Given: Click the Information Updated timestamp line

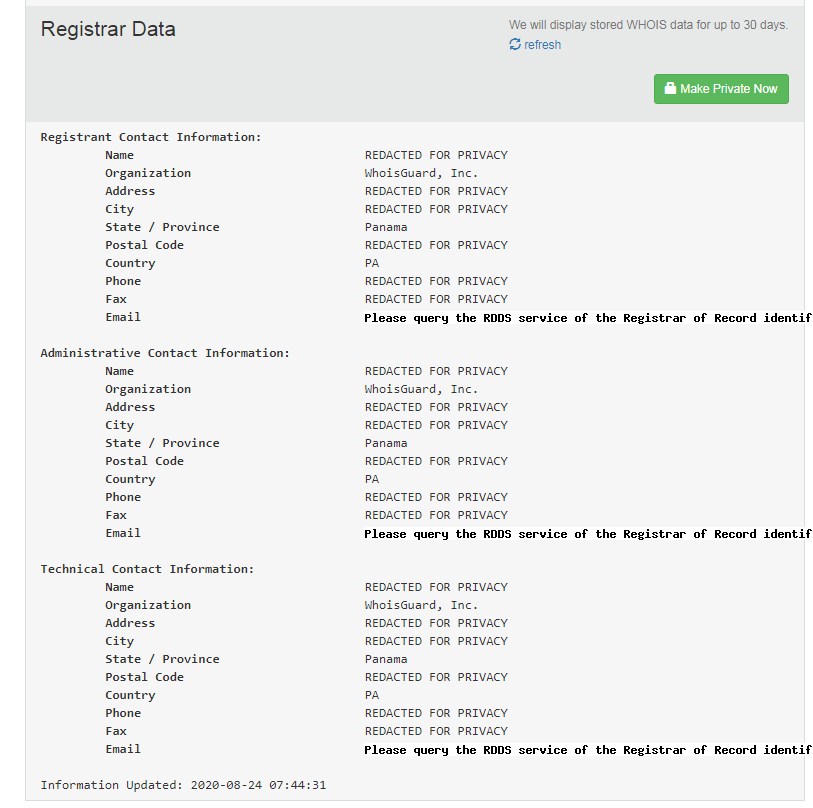Looking at the screenshot, I should (x=183, y=785).
